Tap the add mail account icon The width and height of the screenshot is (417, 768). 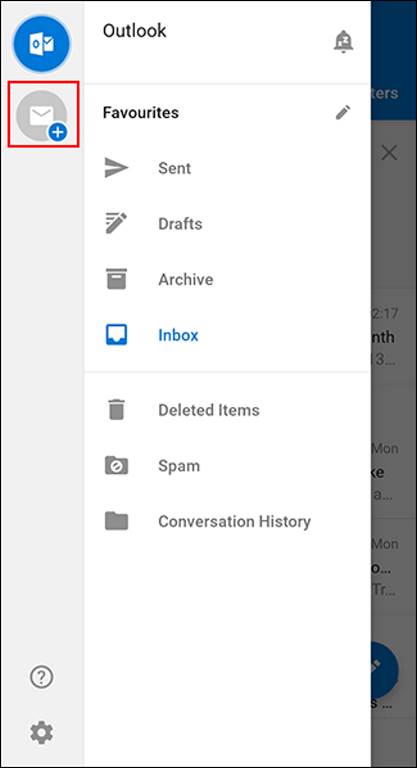point(42,116)
